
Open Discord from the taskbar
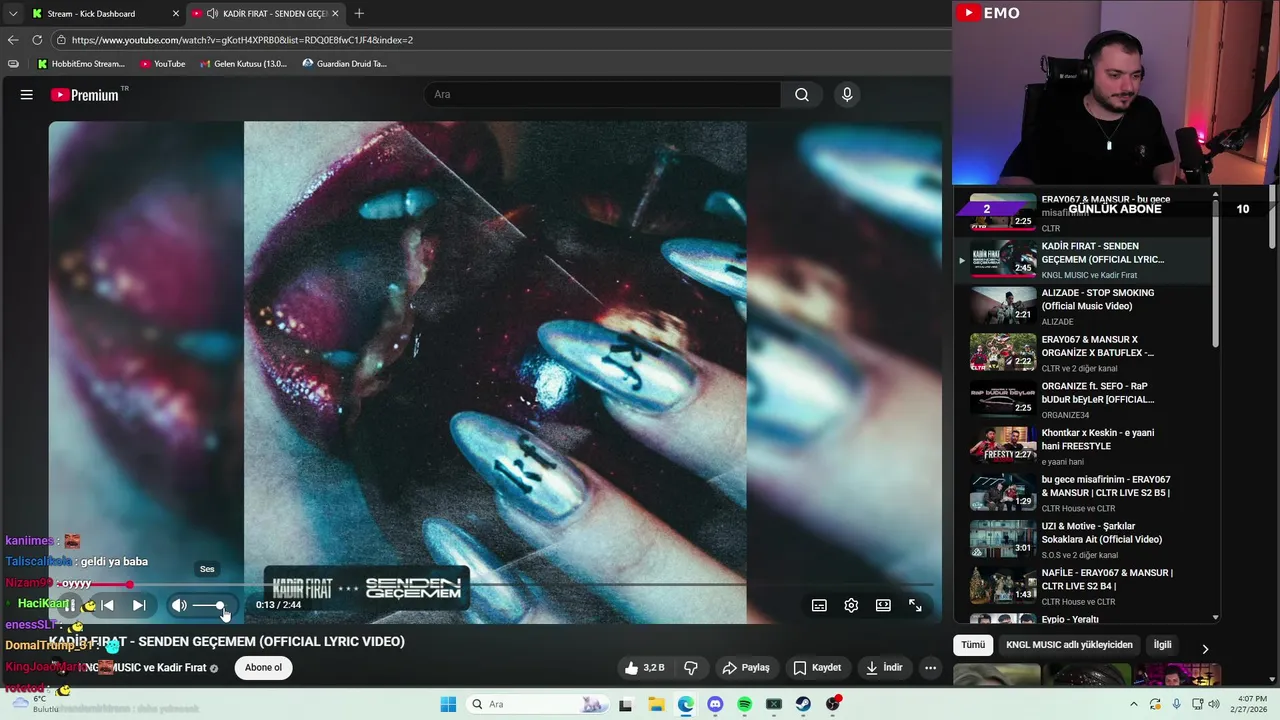pos(715,704)
